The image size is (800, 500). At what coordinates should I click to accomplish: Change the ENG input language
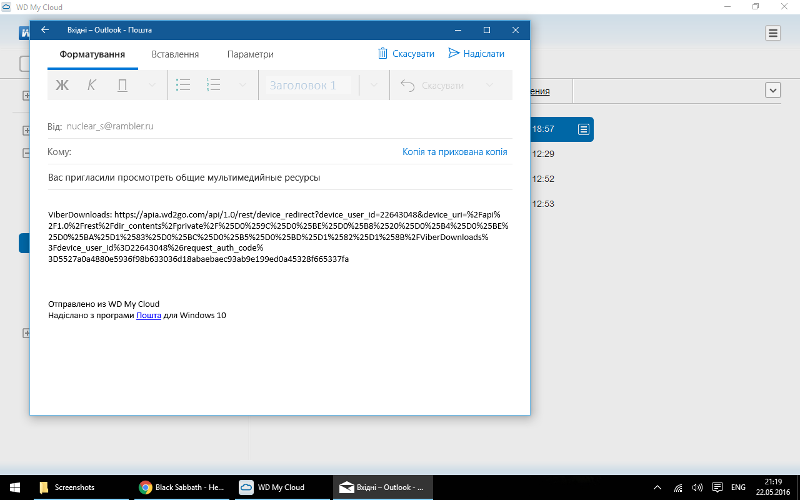pyautogui.click(x=738, y=487)
